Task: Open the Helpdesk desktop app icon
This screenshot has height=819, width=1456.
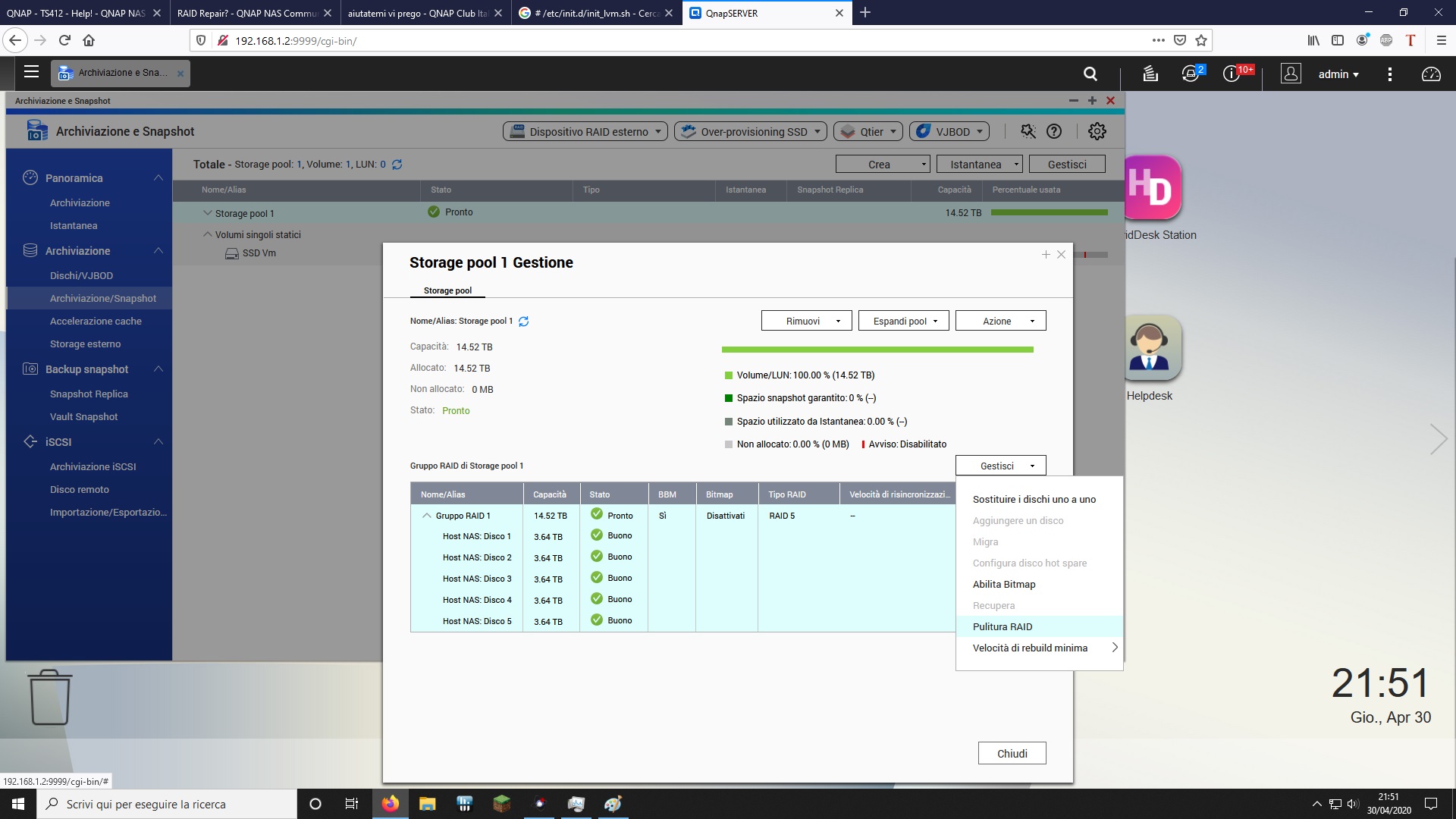Action: [1150, 348]
